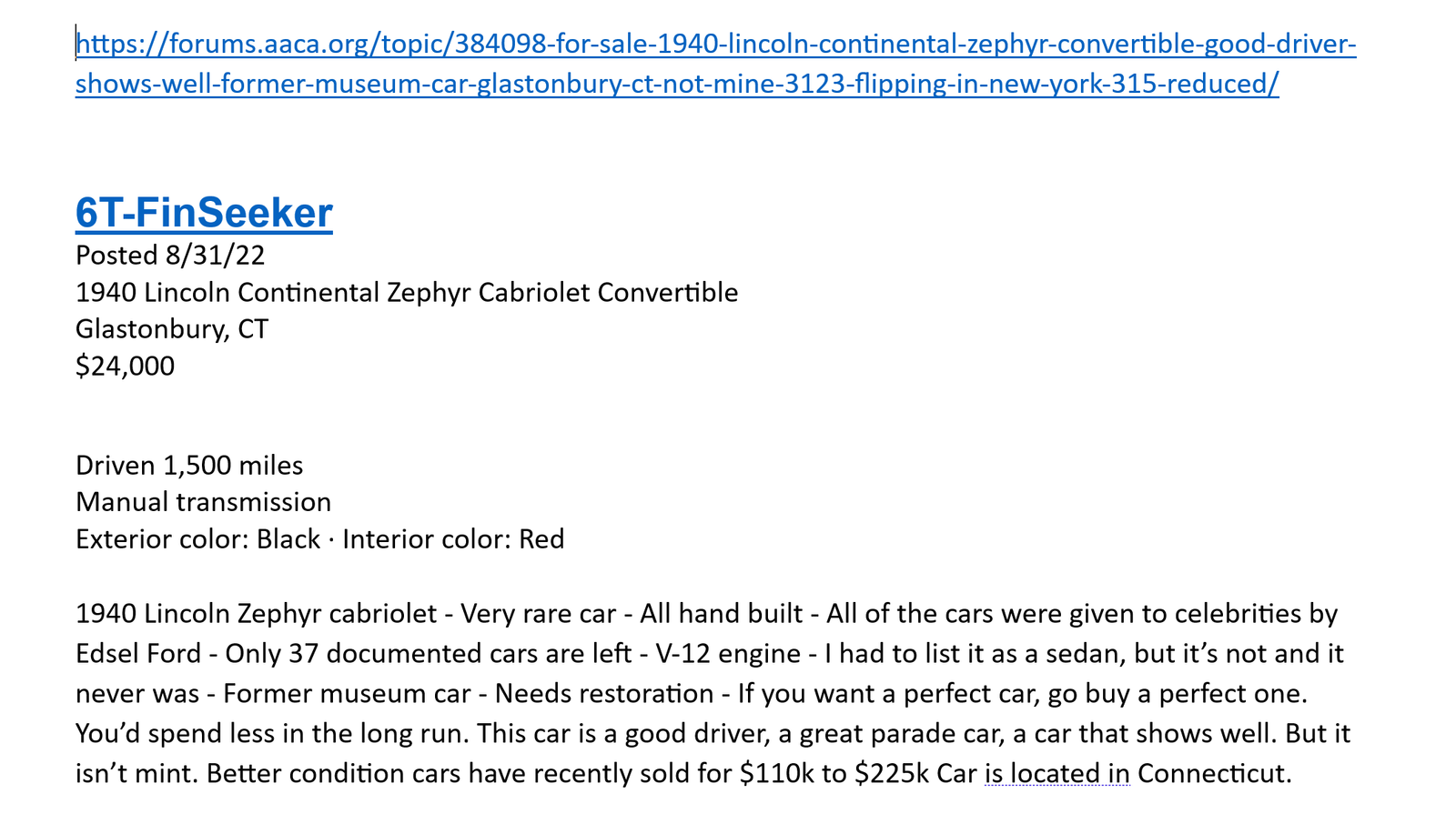
Task: Click the underlined "is located in" phrase
Action: point(1057,774)
